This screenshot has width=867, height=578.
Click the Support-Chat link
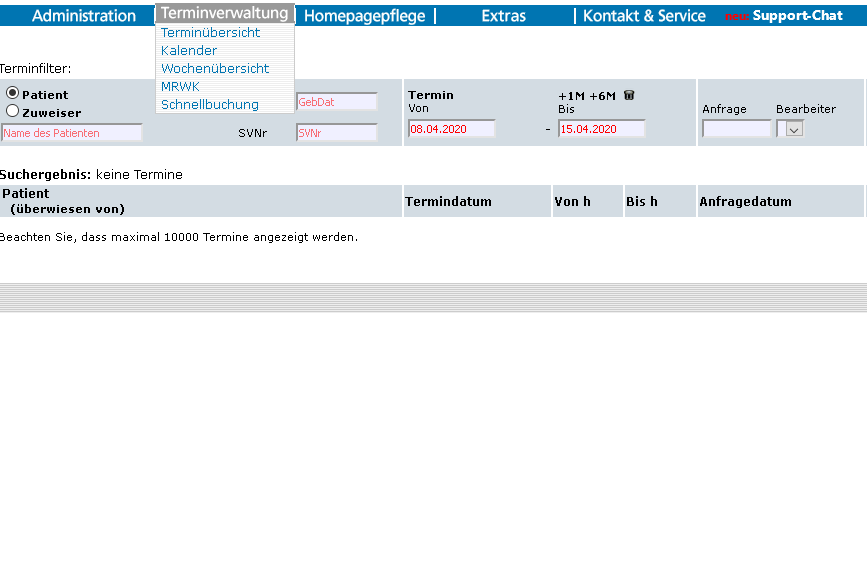pyautogui.click(x=797, y=16)
